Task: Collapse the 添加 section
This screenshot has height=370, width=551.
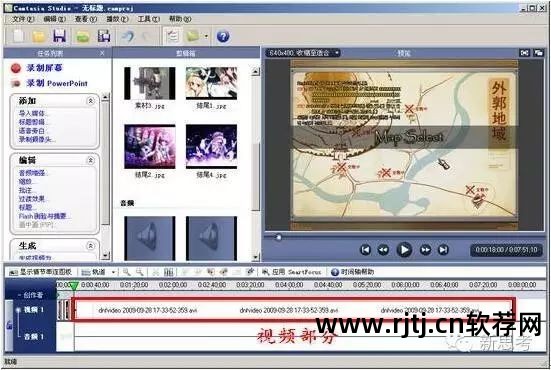Action: (90, 101)
